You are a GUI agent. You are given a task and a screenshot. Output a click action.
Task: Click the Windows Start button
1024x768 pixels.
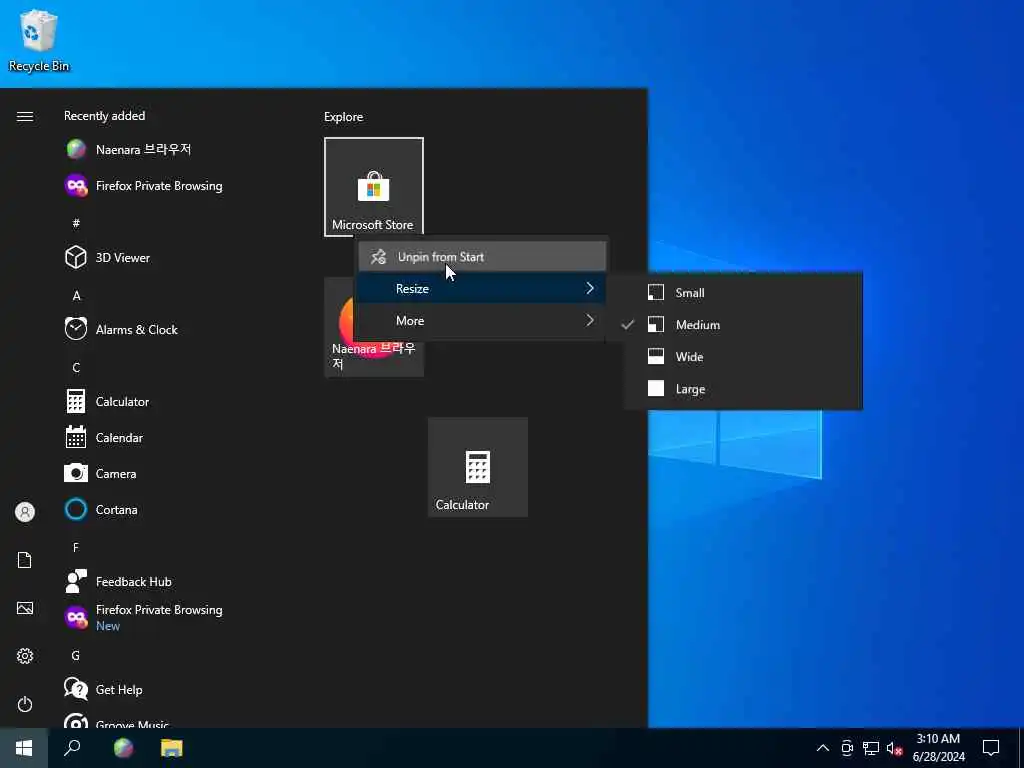[24, 748]
